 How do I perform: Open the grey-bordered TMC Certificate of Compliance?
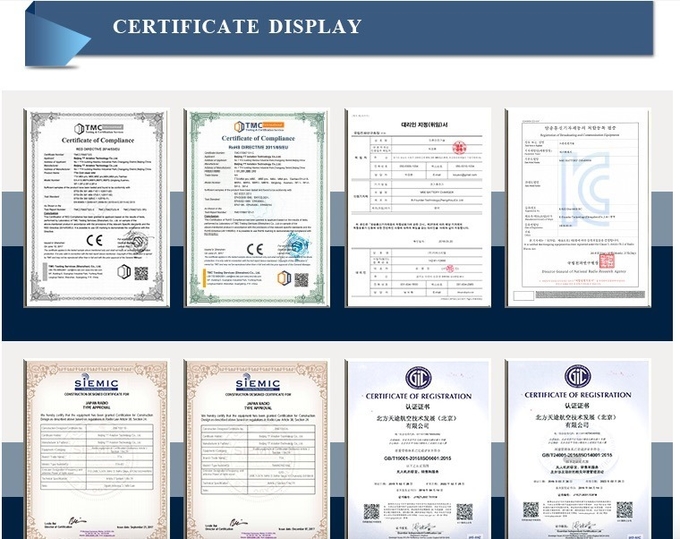click(x=96, y=206)
